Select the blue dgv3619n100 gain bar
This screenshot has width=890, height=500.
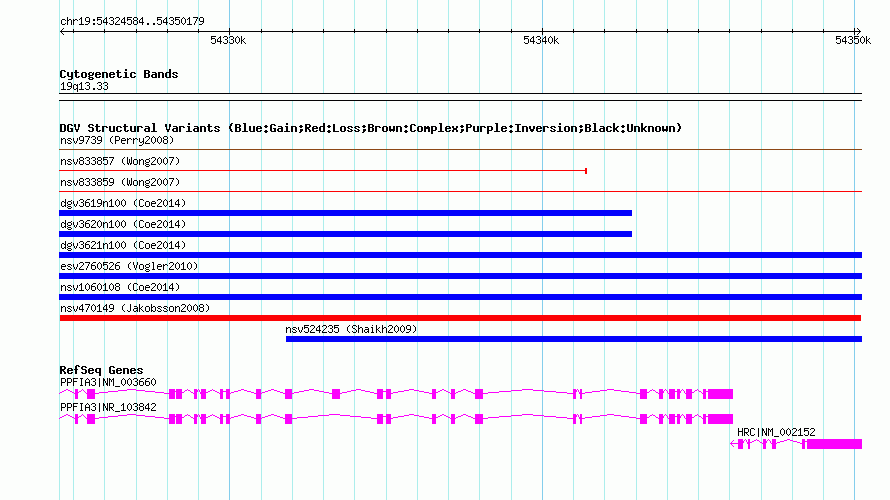346,213
